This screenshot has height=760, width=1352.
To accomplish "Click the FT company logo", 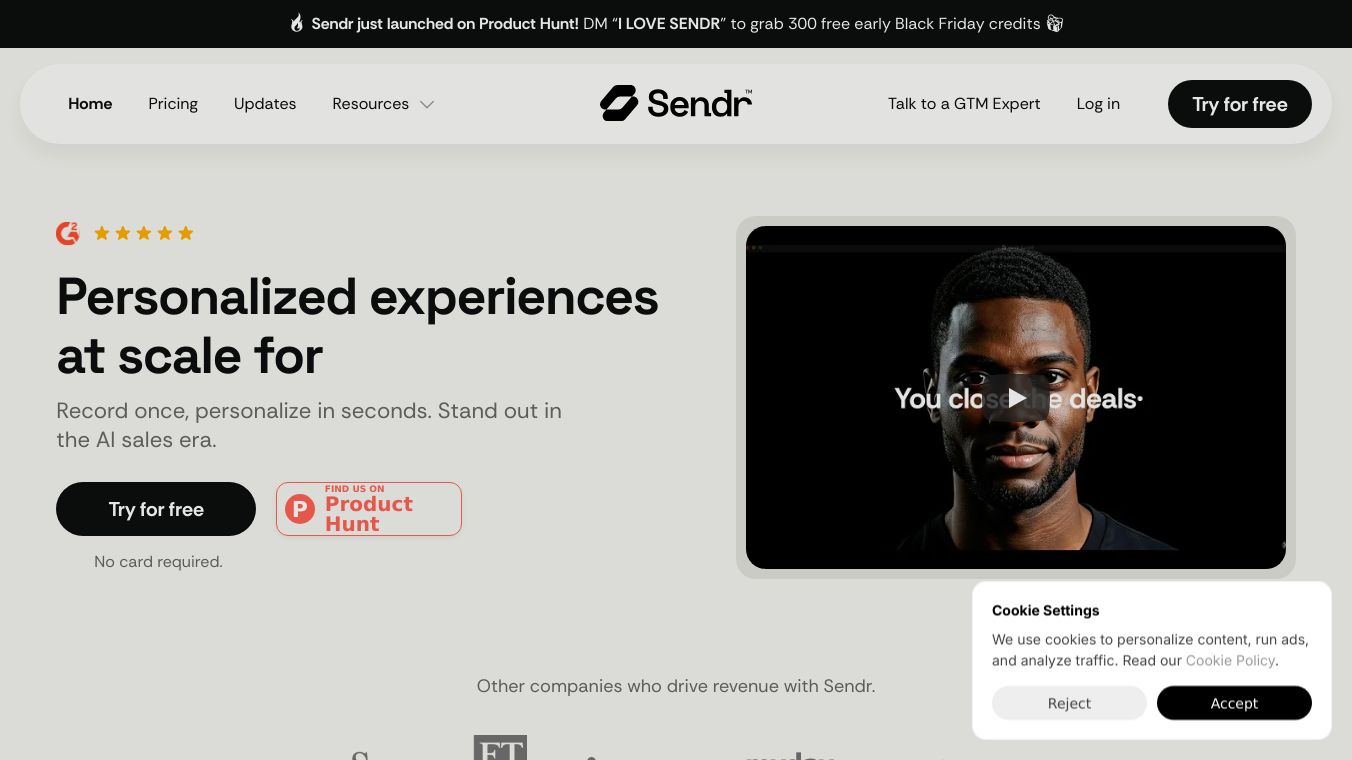I will coord(500,748).
